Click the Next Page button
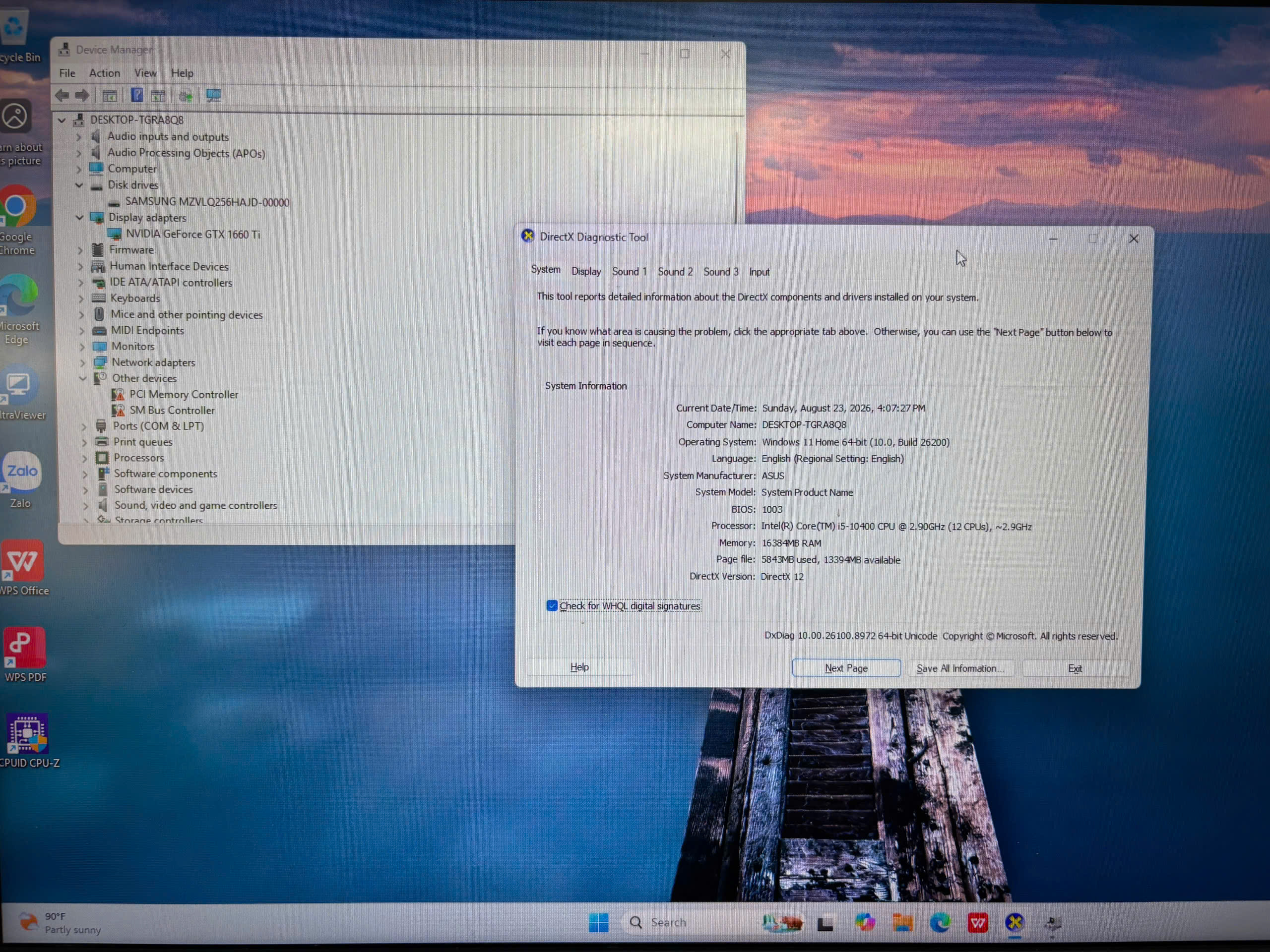Image resolution: width=1270 pixels, height=952 pixels. (x=846, y=668)
